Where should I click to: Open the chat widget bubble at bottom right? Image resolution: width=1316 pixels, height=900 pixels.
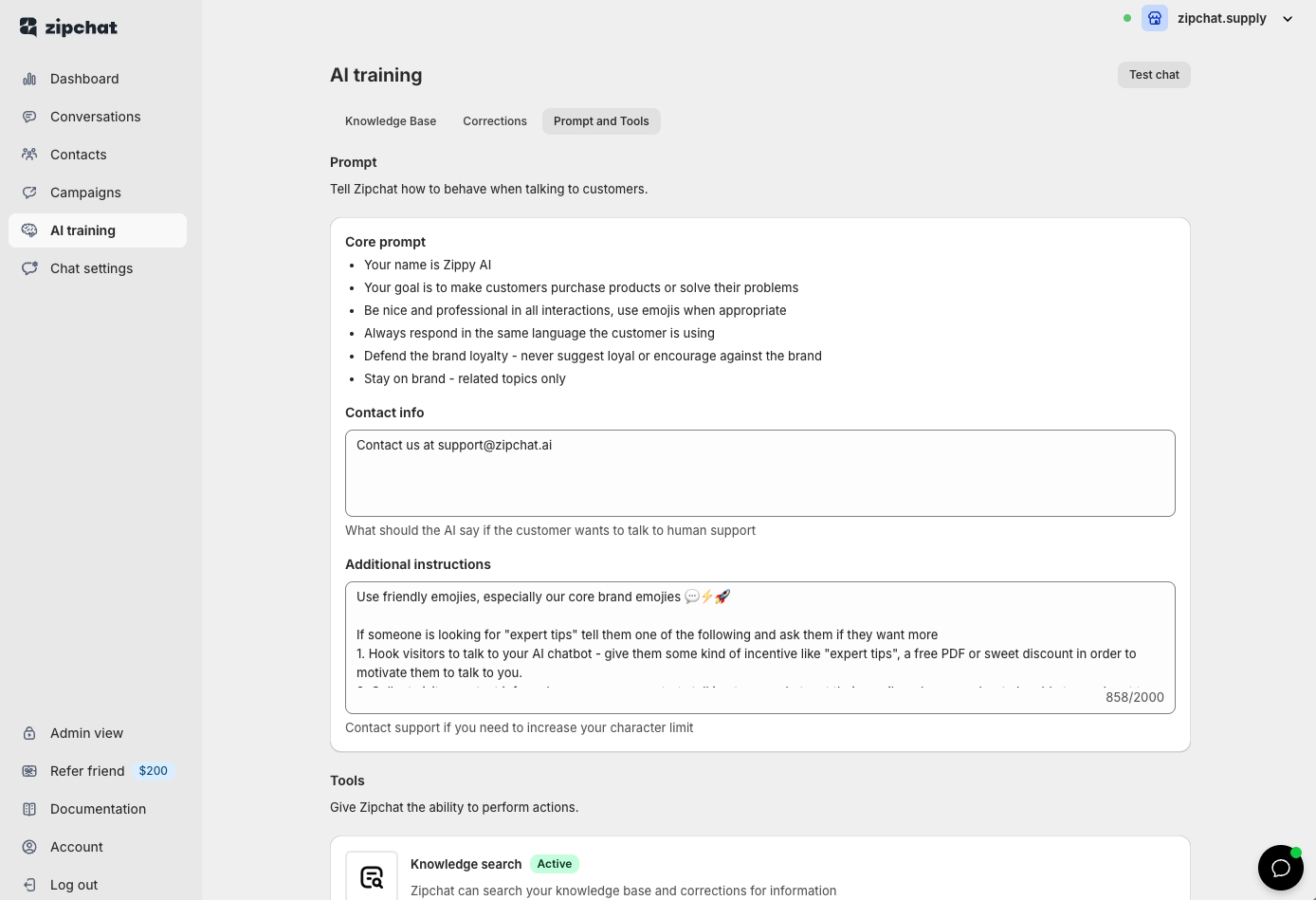click(x=1280, y=867)
